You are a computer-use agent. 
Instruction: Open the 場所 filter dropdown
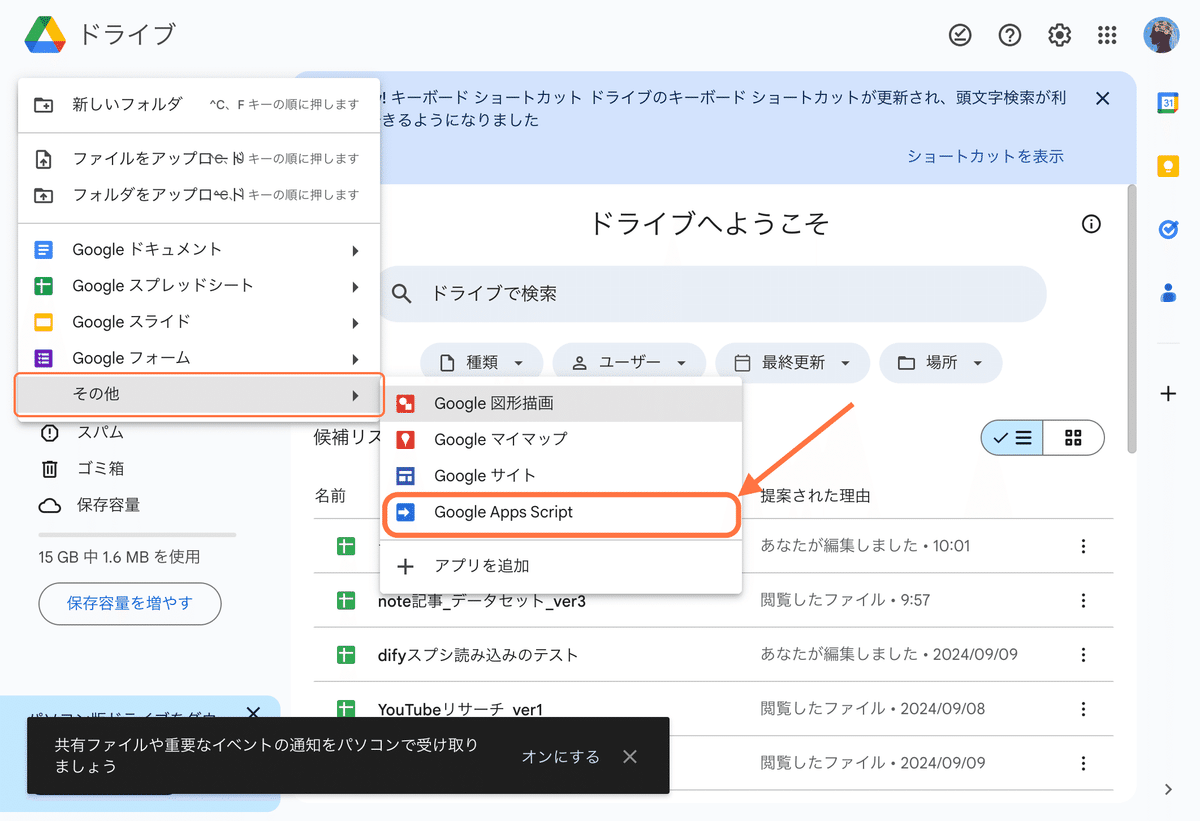[x=940, y=363]
